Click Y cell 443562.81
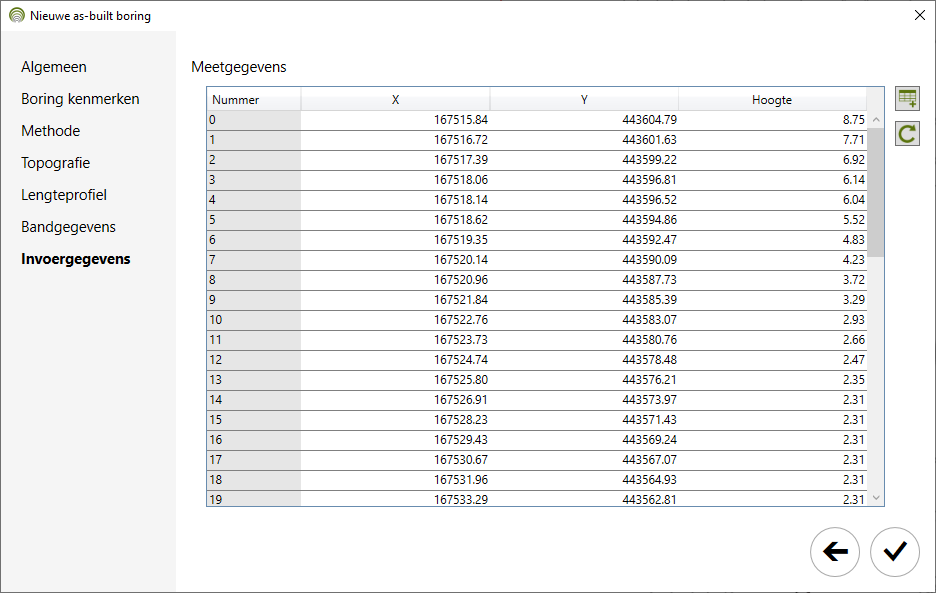The width and height of the screenshot is (936, 593). point(584,499)
